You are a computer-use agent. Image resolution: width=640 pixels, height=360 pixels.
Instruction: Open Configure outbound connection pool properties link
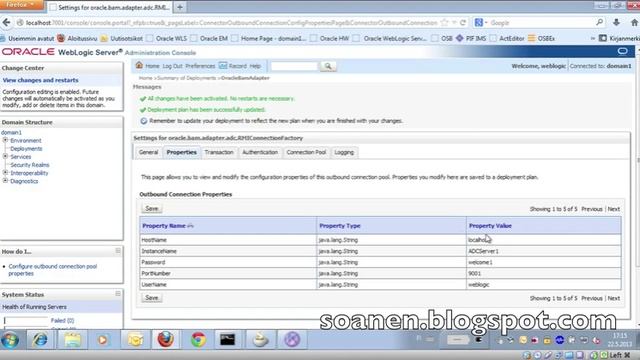pyautogui.click(x=53, y=270)
